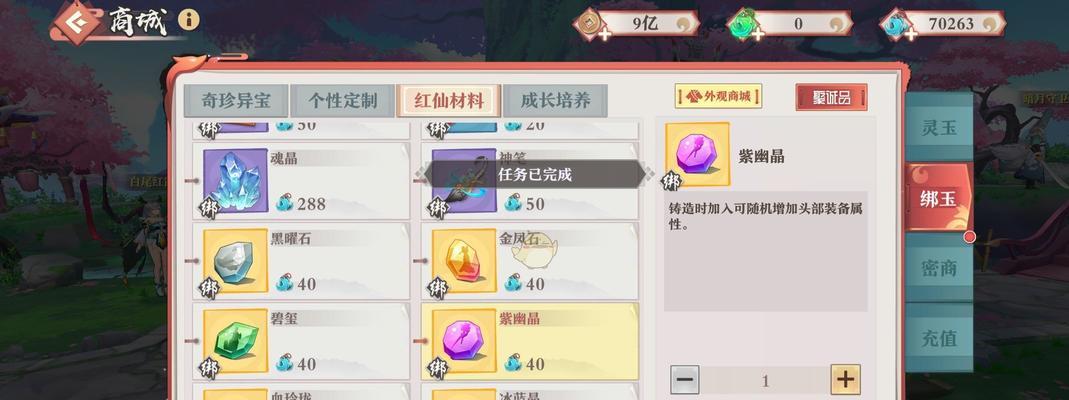This screenshot has height=400, width=1069.
Task: Select the 魂晶 crystal item
Action: coord(301,181)
